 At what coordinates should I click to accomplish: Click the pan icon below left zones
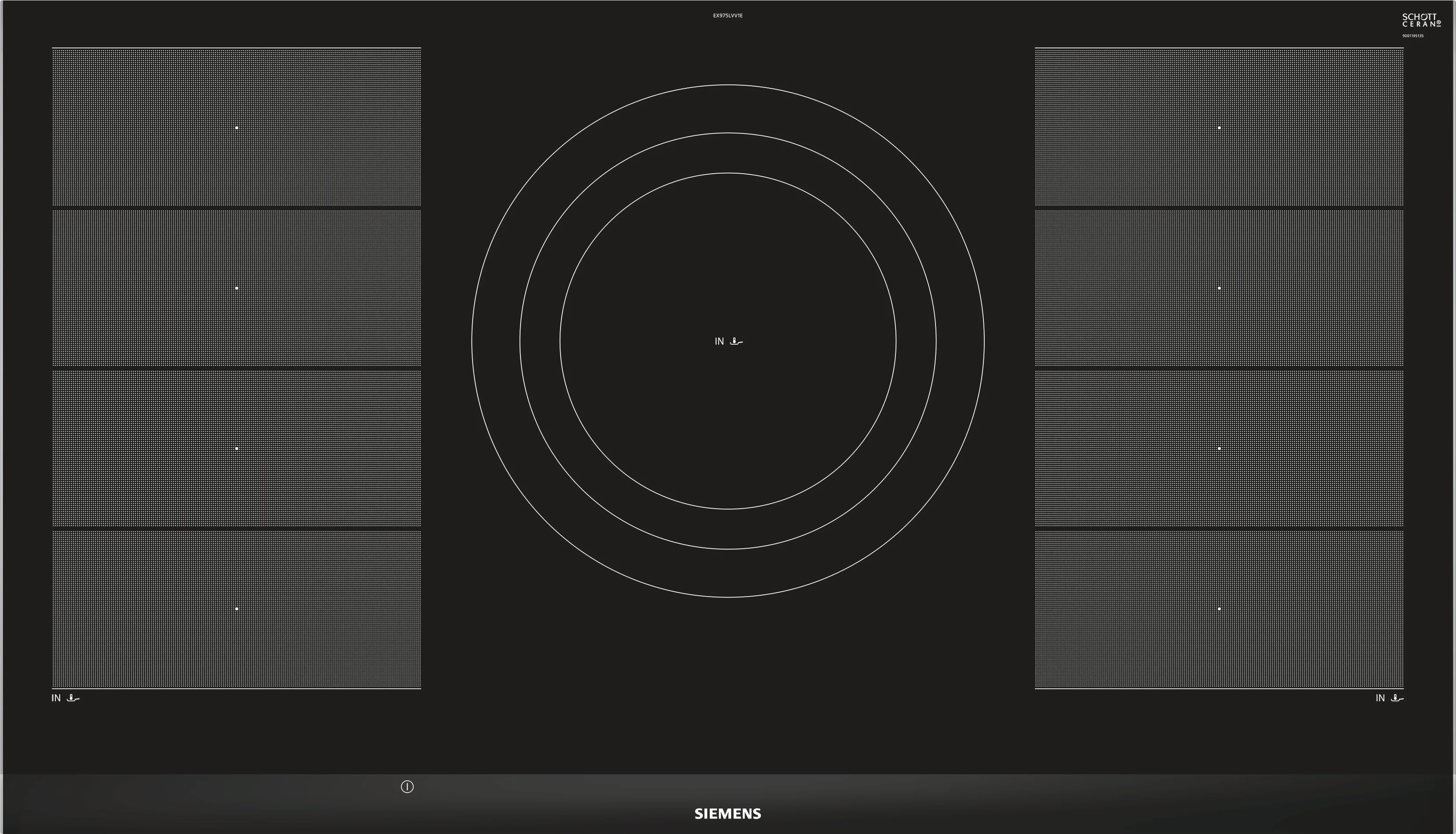pyautogui.click(x=73, y=698)
